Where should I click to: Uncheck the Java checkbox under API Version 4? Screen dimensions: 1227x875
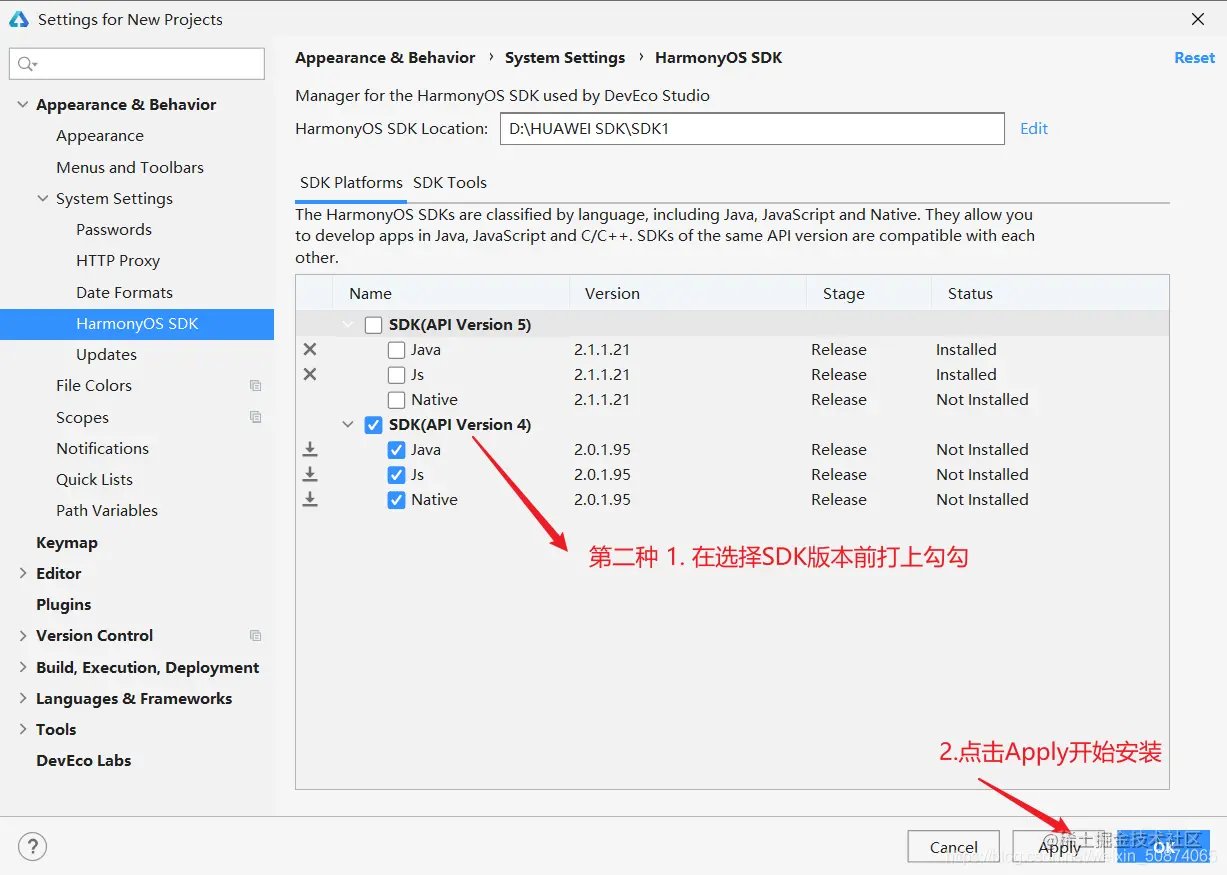396,449
